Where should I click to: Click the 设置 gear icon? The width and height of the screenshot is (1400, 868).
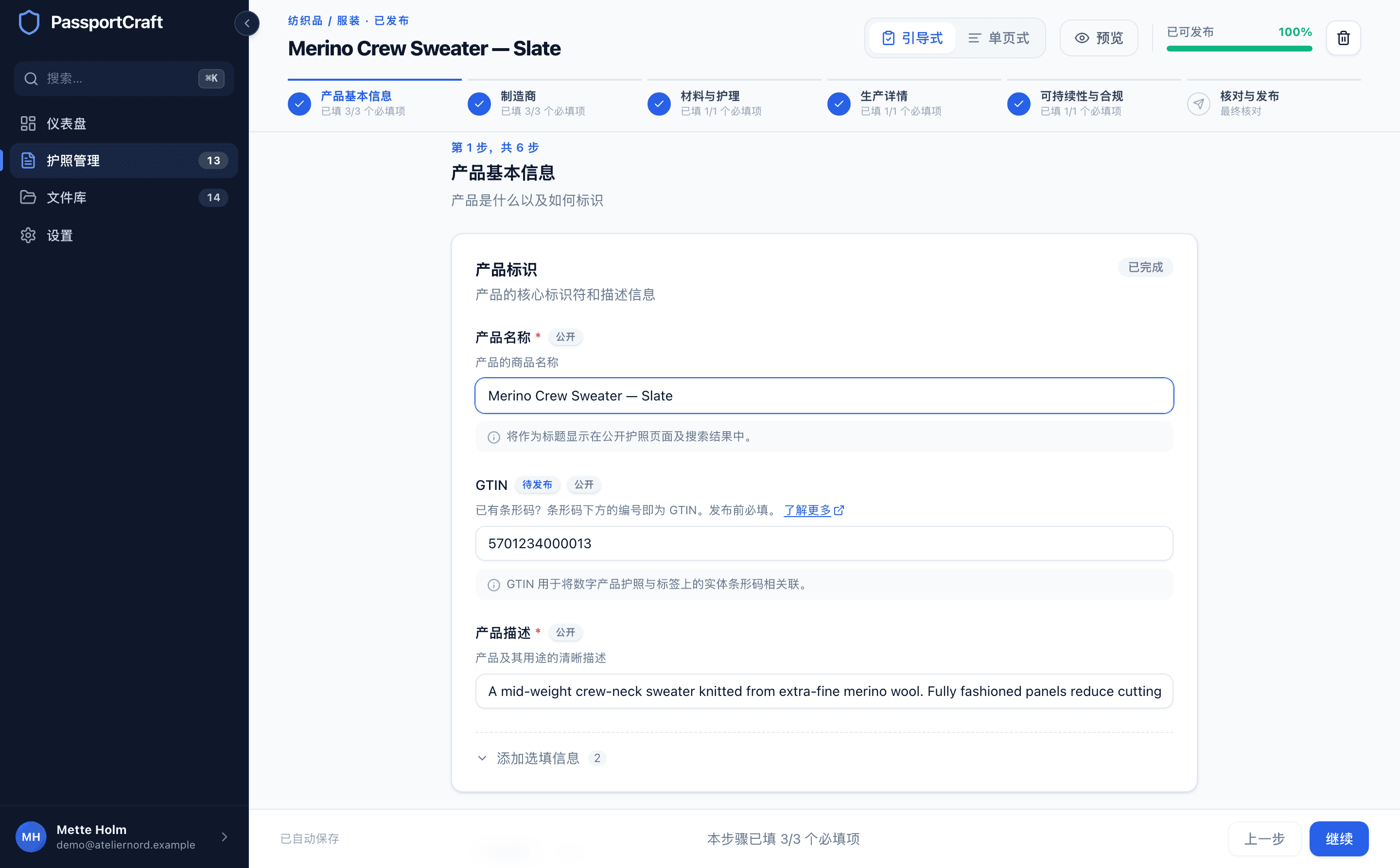(28, 235)
